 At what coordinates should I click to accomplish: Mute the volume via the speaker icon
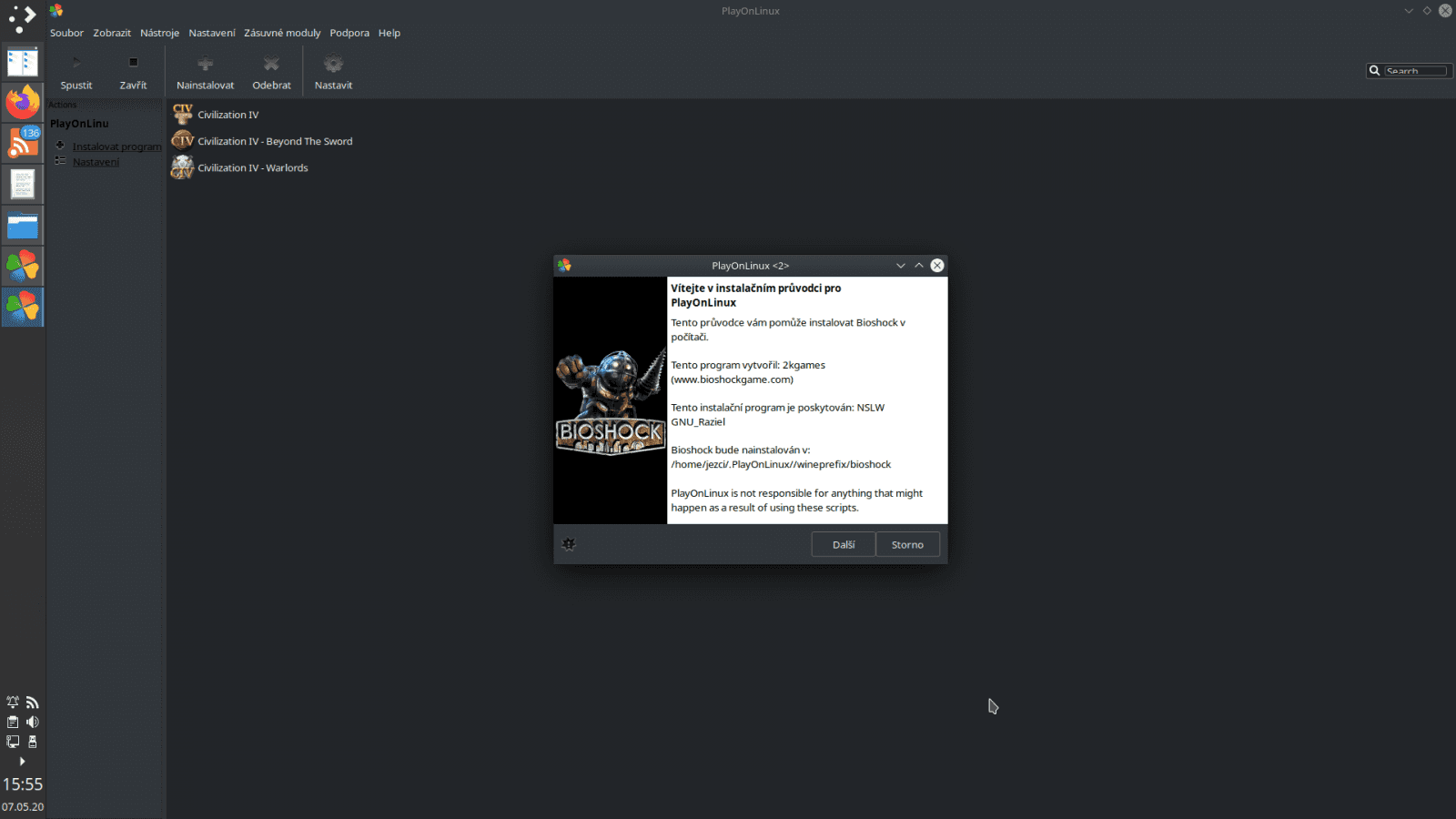[33, 722]
